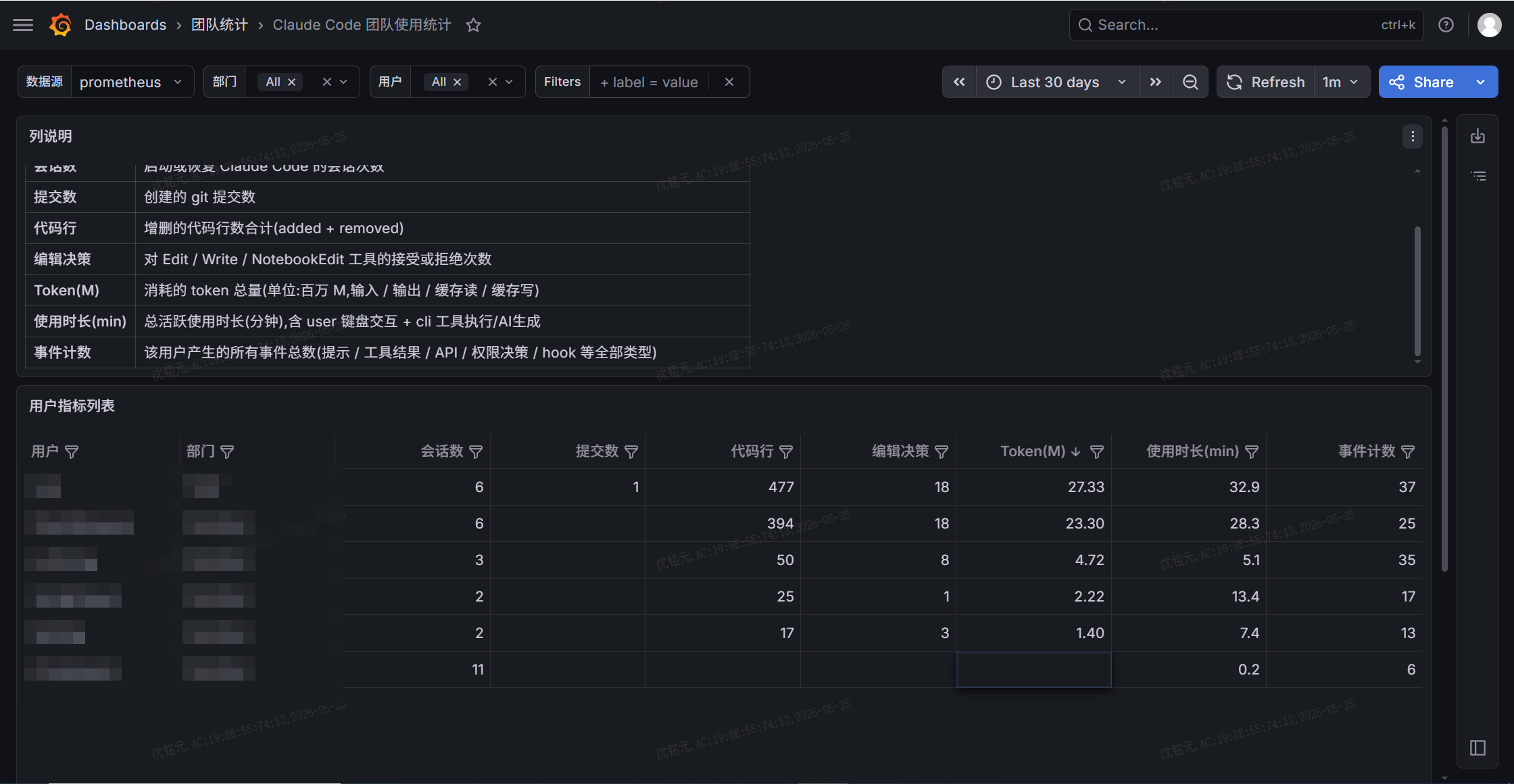Open the prometheus data source dropdown
This screenshot has width=1514, height=784.
tap(132, 82)
